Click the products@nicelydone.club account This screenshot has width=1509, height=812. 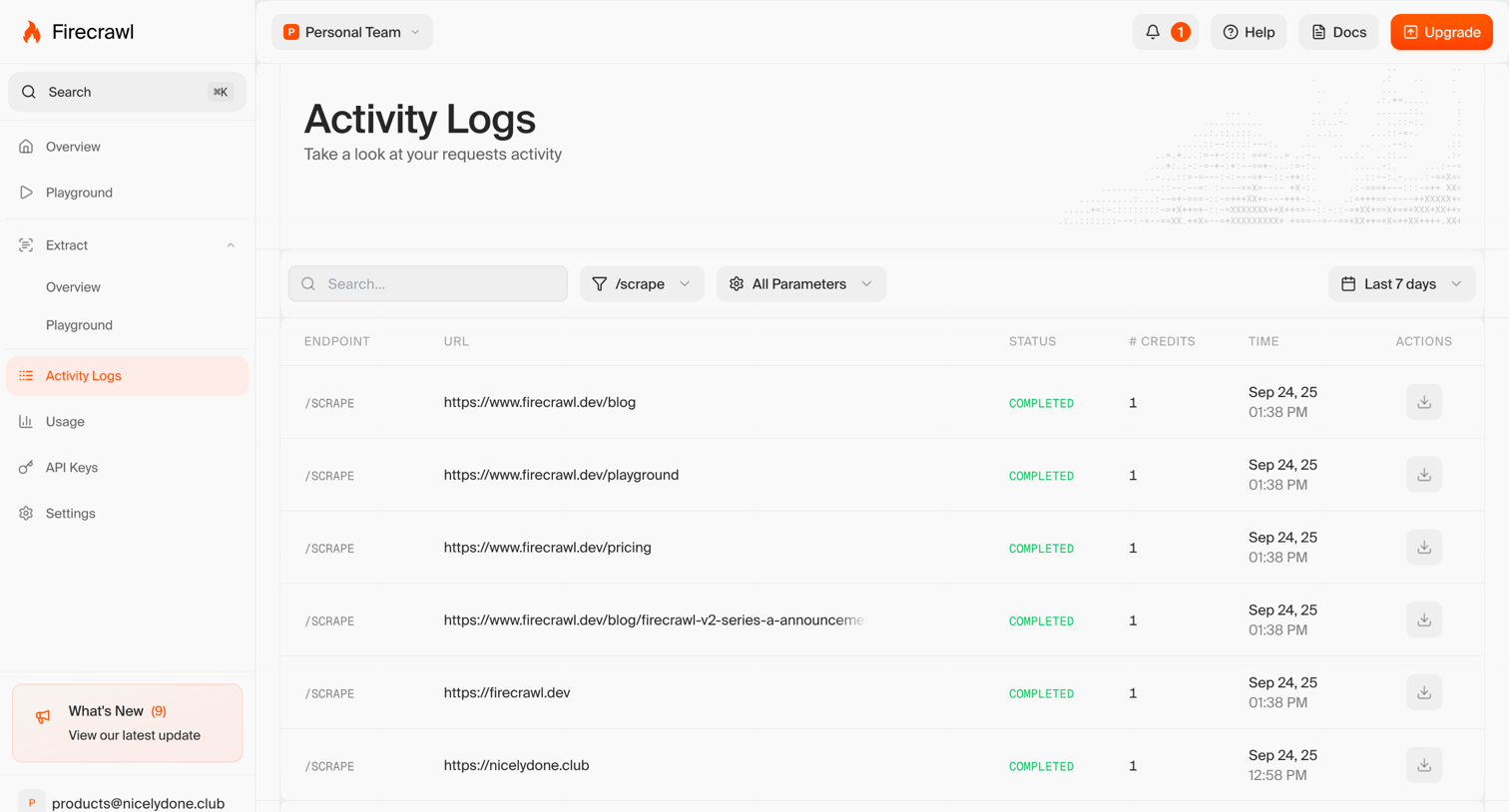click(x=138, y=803)
